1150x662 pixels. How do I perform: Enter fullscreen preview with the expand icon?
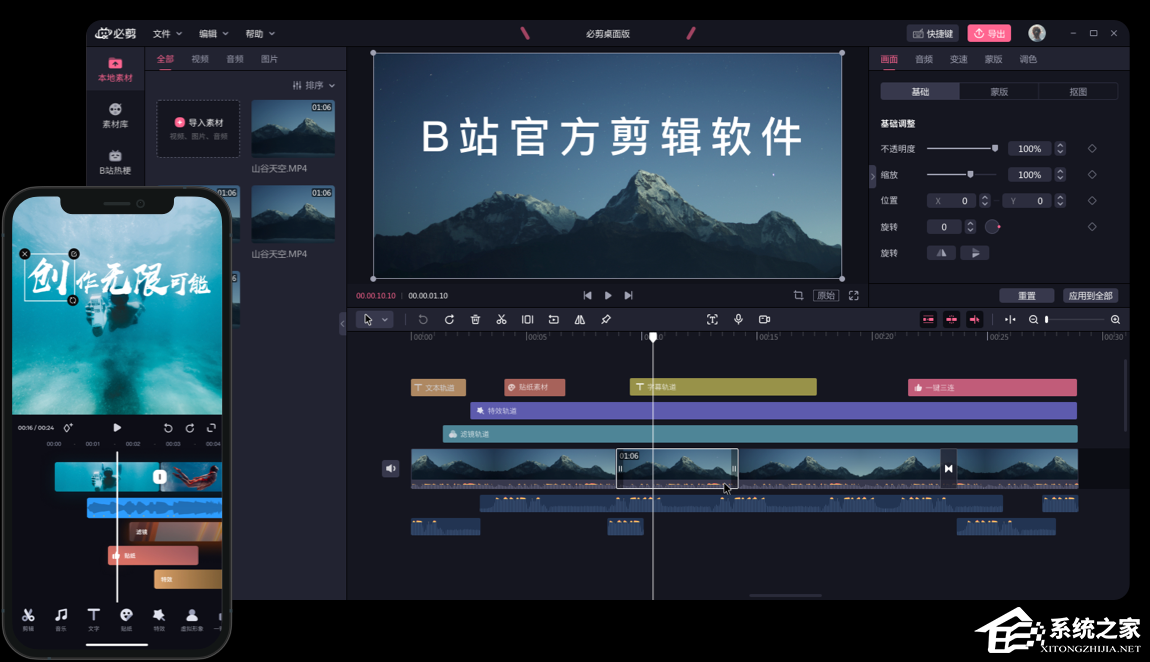pos(854,295)
